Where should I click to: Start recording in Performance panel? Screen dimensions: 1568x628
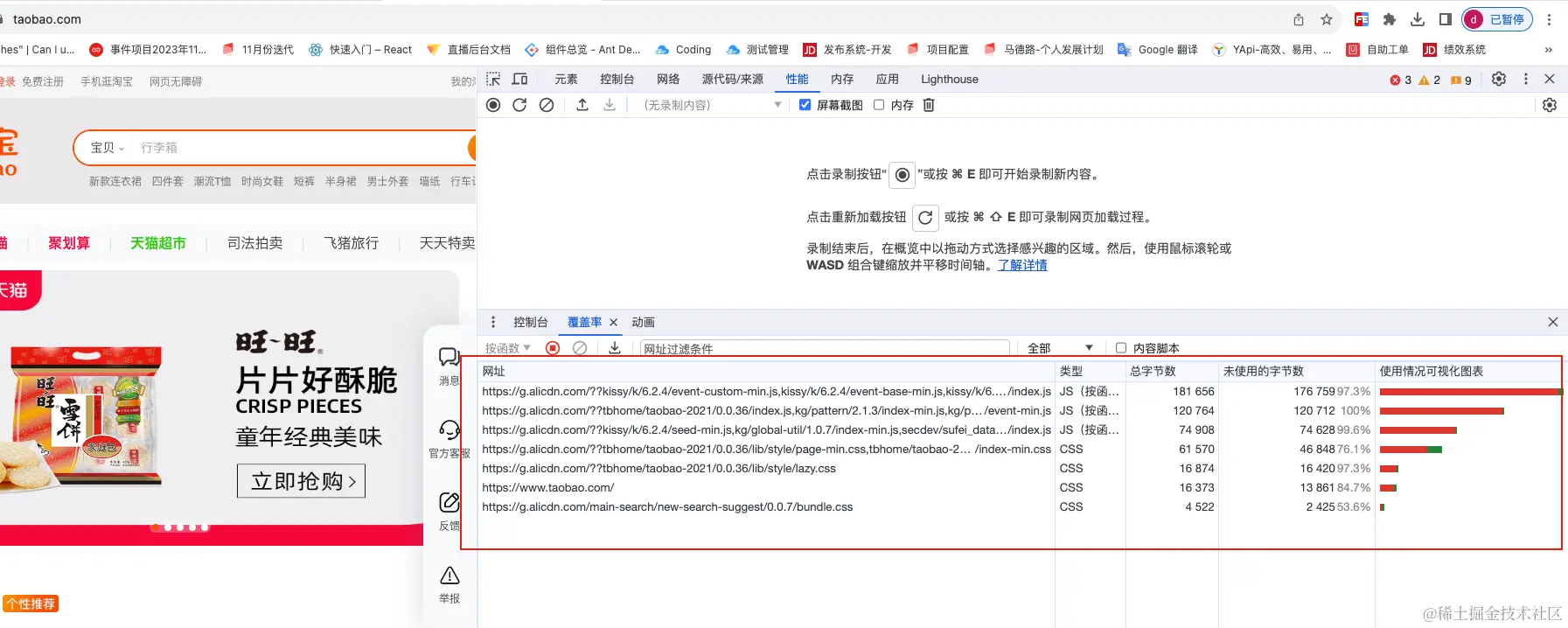click(x=493, y=105)
